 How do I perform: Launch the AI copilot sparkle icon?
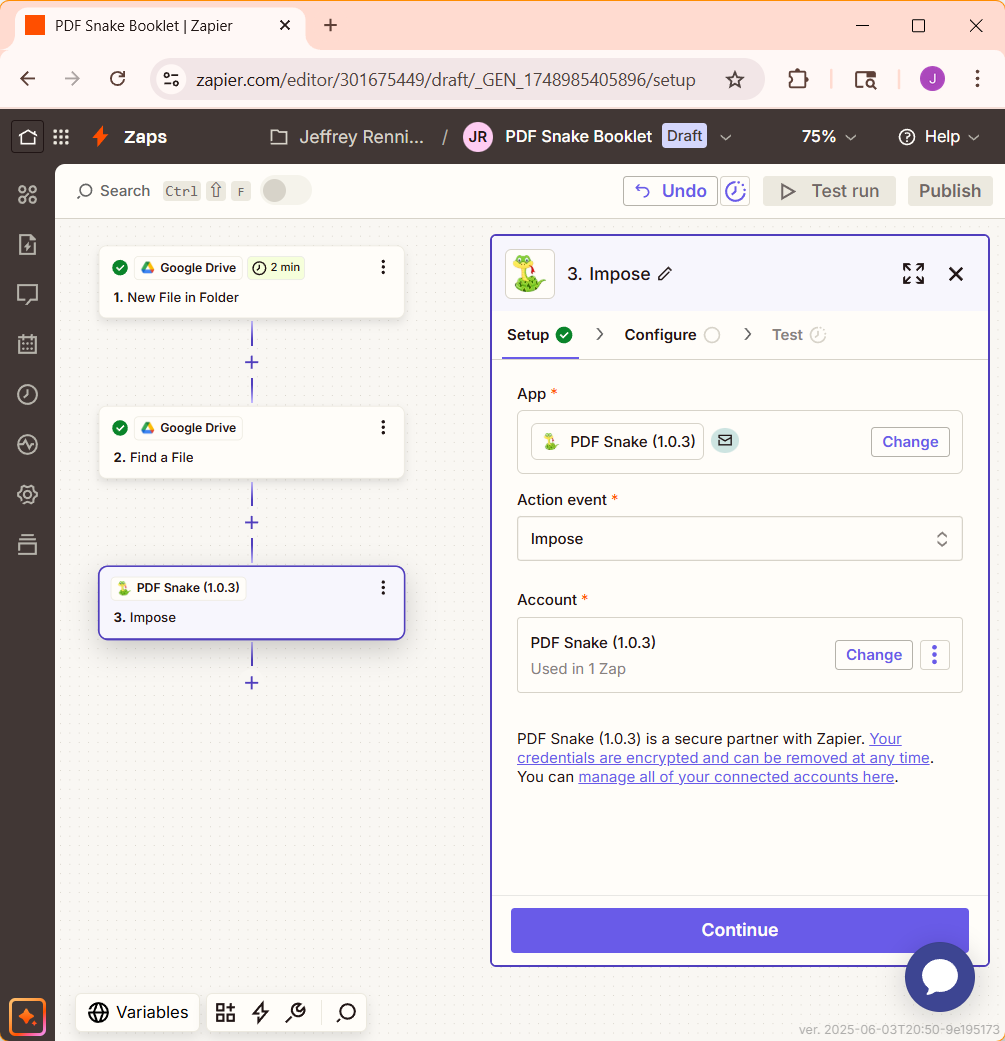pyautogui.click(x=27, y=1016)
